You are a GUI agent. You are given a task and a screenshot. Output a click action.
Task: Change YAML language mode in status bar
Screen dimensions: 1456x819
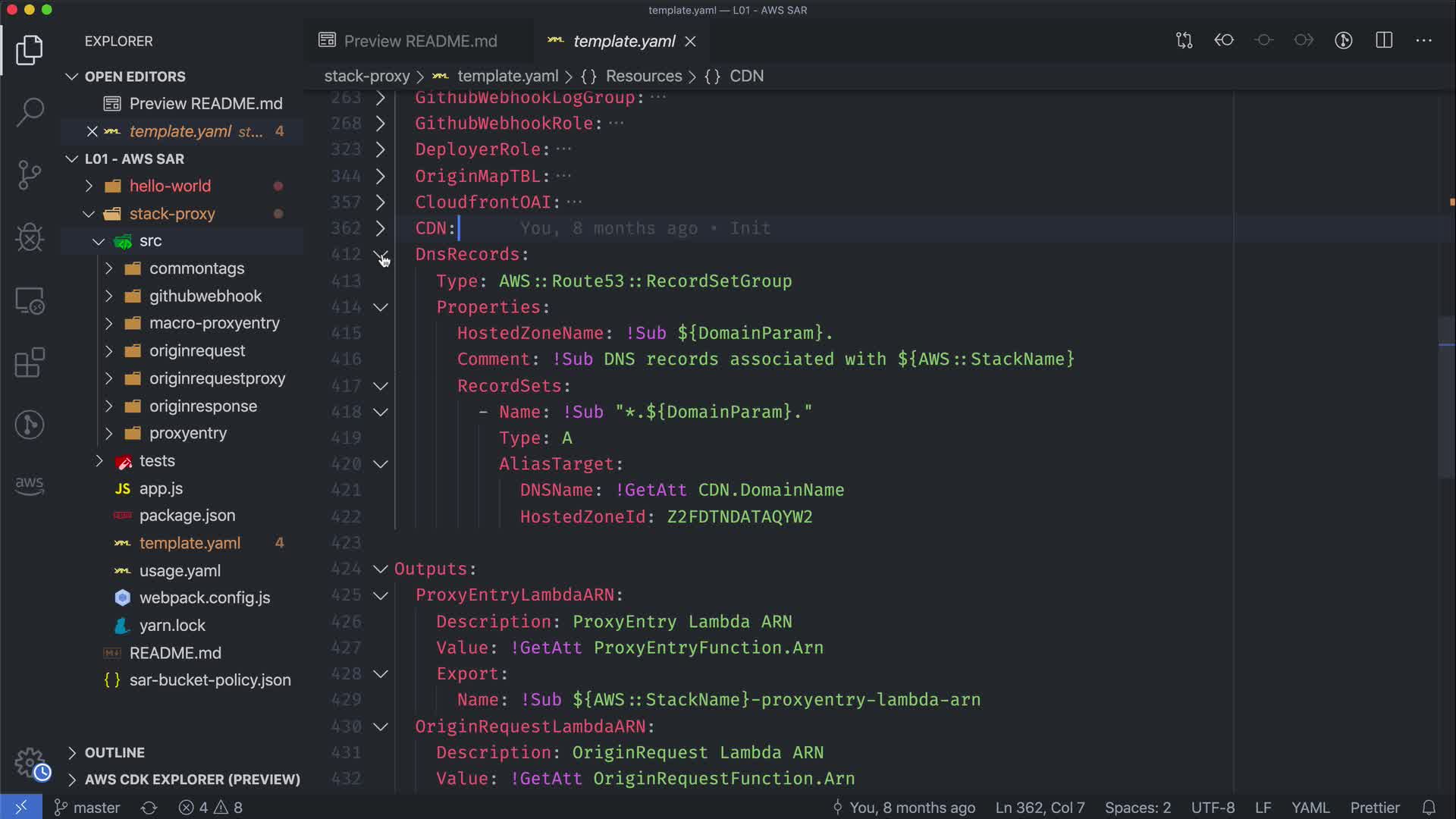(1310, 808)
